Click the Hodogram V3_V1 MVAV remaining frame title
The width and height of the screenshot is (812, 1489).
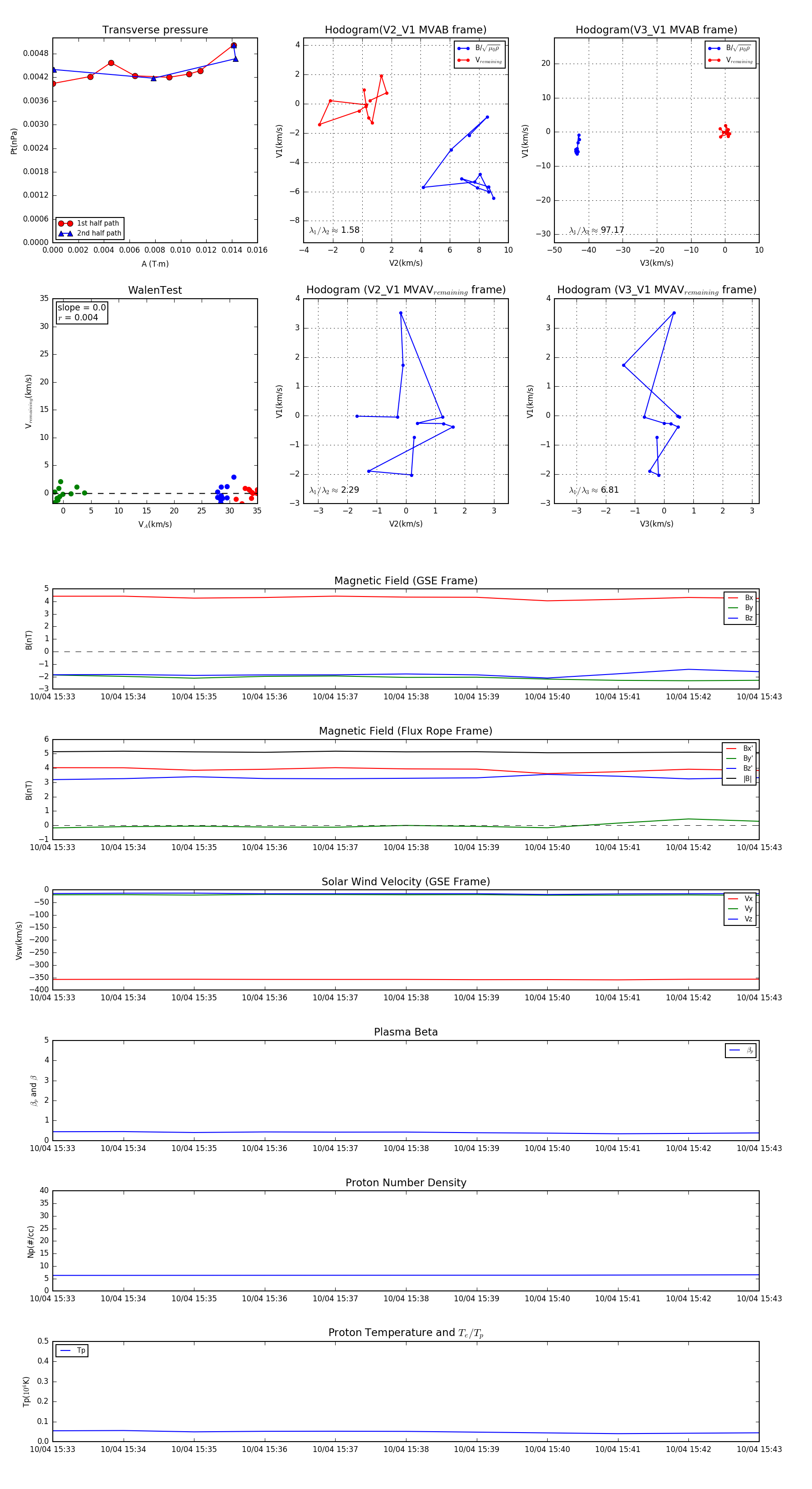656,290
